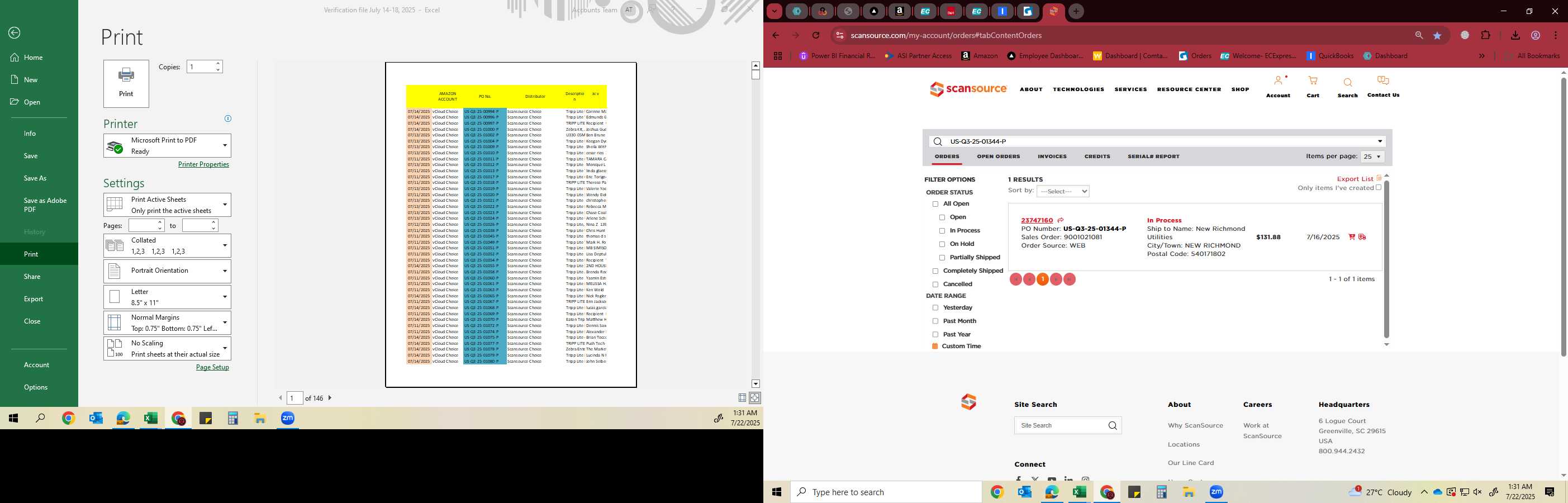Click Chrome reload button

(816, 35)
